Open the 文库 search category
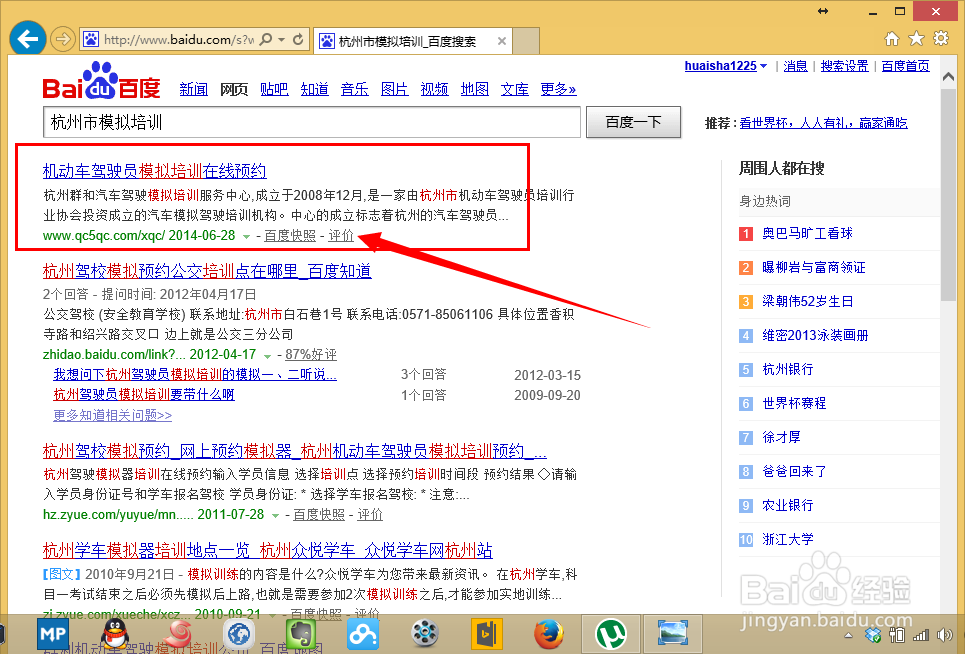The width and height of the screenshot is (965, 654). point(515,89)
